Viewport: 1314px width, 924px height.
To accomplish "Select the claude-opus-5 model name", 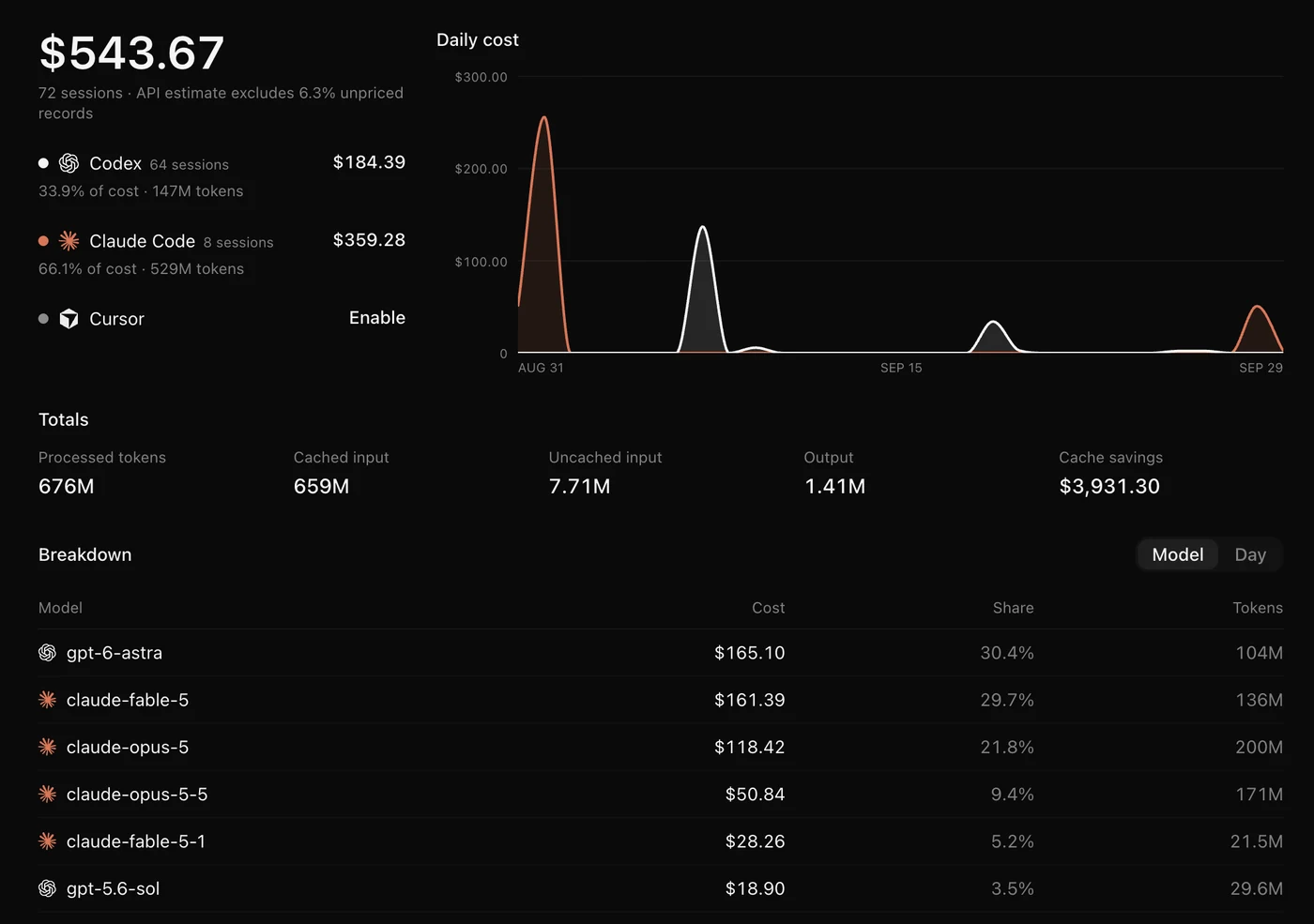I will [x=128, y=747].
